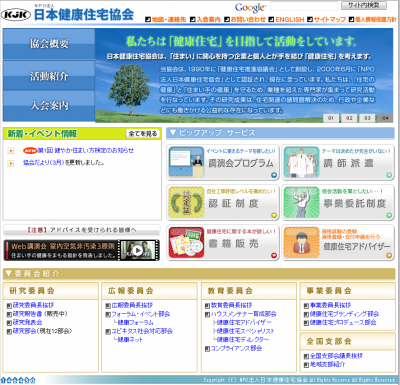Viewport: 400px width, 385px height.
Task: Click the bullet icon next to 広報委員長挨拶
Action: [x=108, y=305]
